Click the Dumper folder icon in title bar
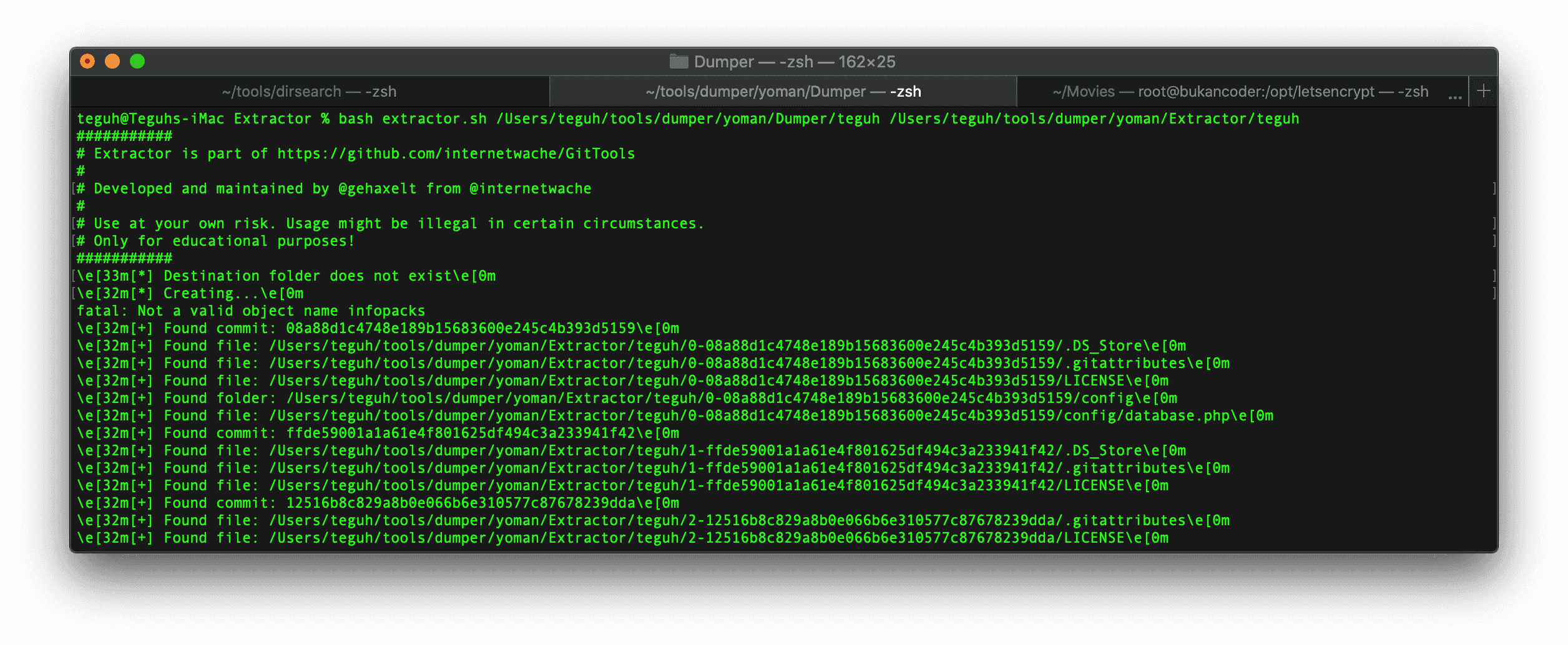Image resolution: width=1568 pixels, height=645 pixels. 679,61
